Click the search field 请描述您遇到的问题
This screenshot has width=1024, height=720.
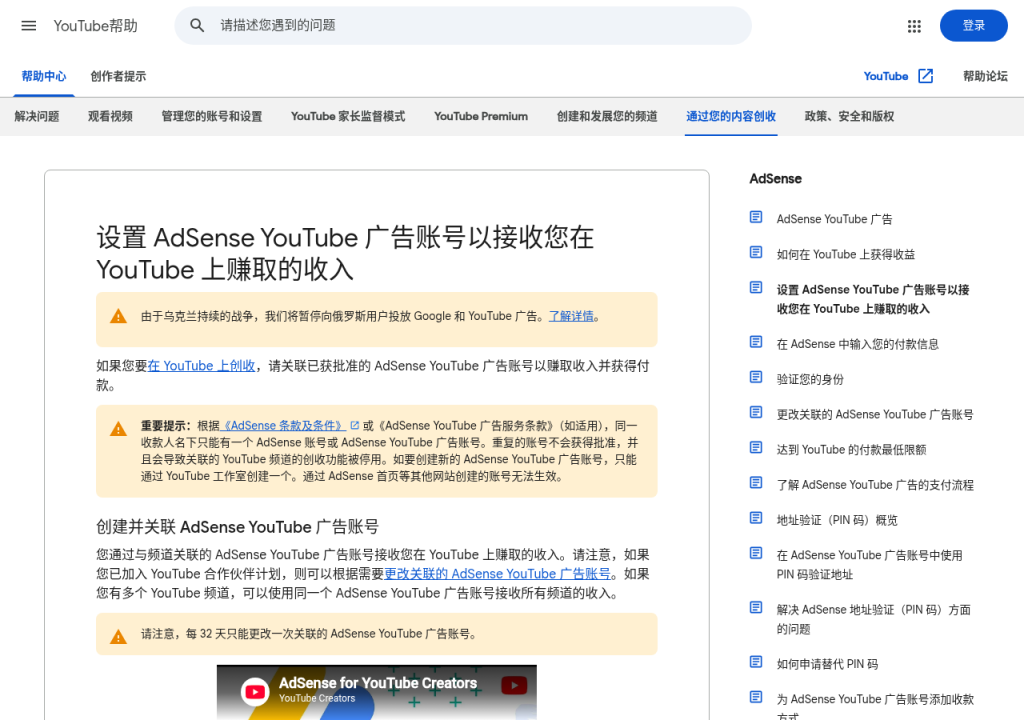pyautogui.click(x=463, y=25)
